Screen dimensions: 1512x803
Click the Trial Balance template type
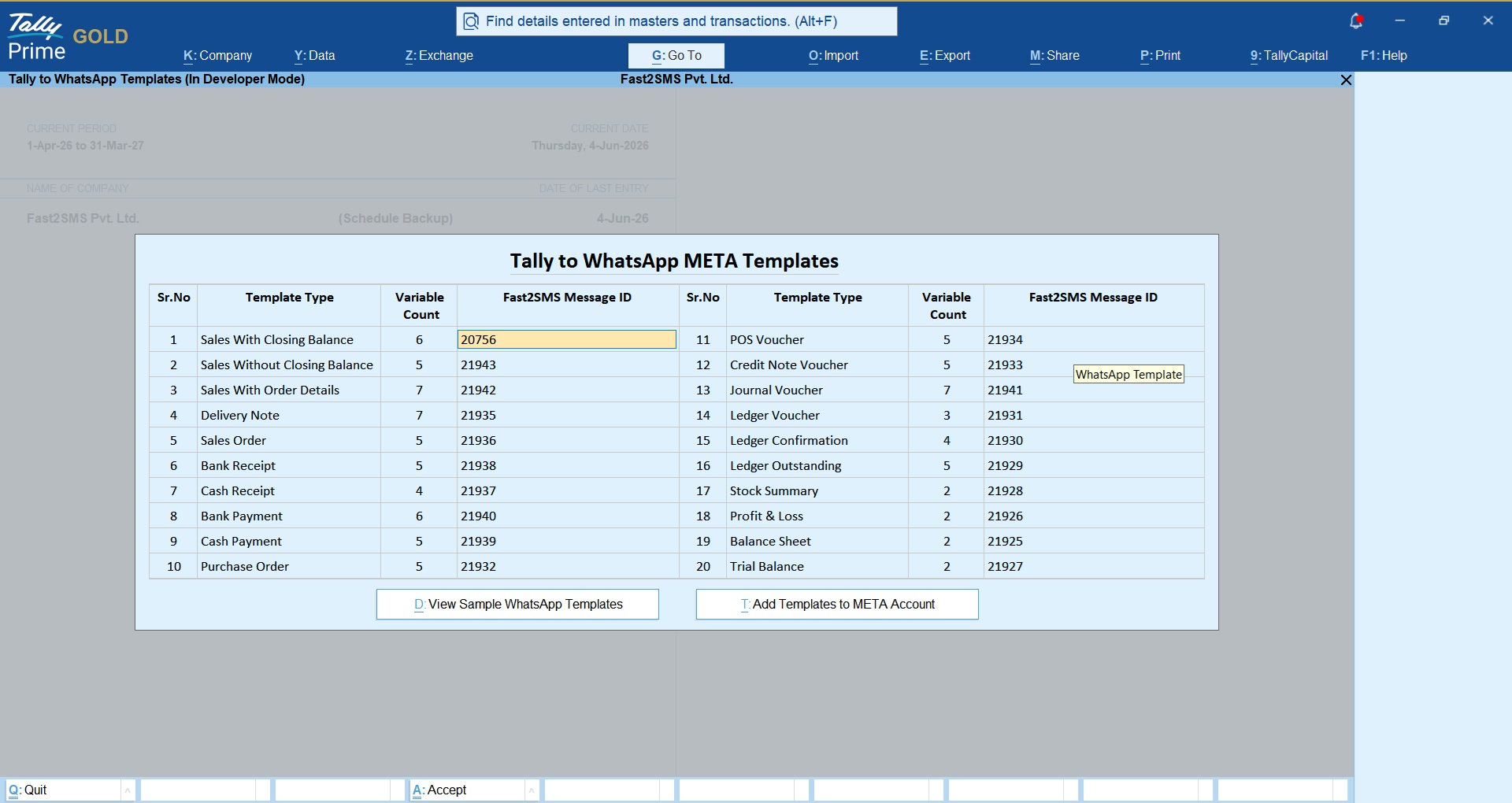coord(767,566)
